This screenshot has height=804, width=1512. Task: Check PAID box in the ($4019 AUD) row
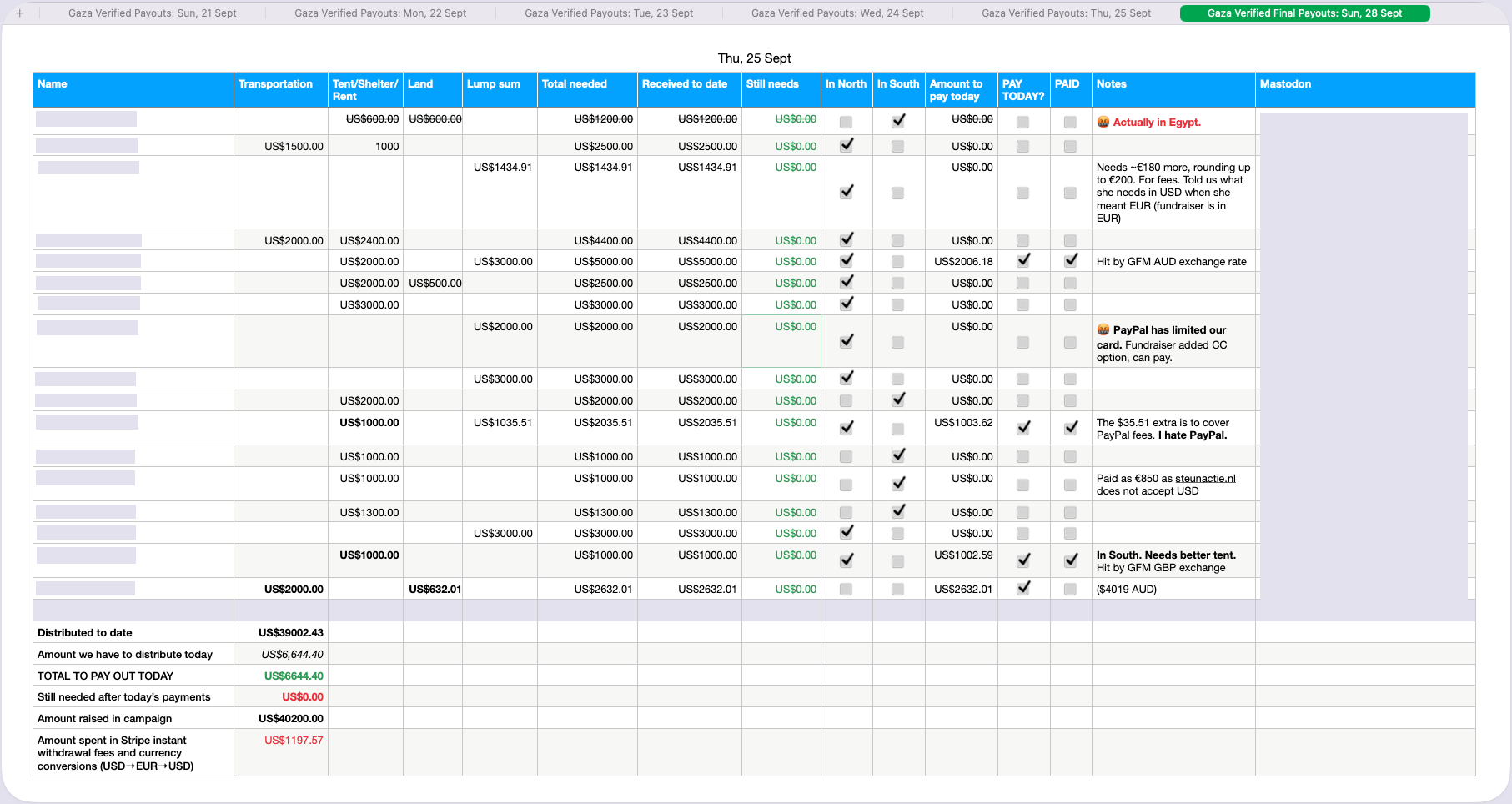click(1071, 590)
